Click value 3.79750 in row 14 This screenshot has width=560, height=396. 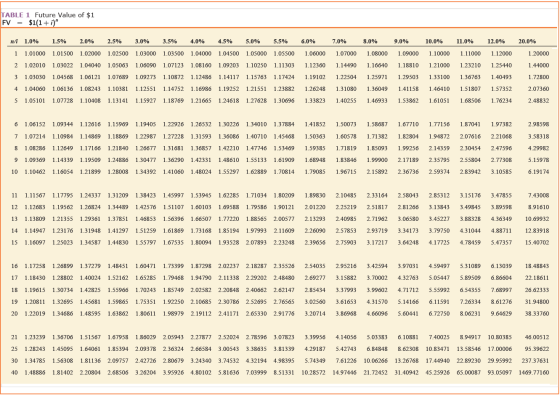(x=439, y=231)
